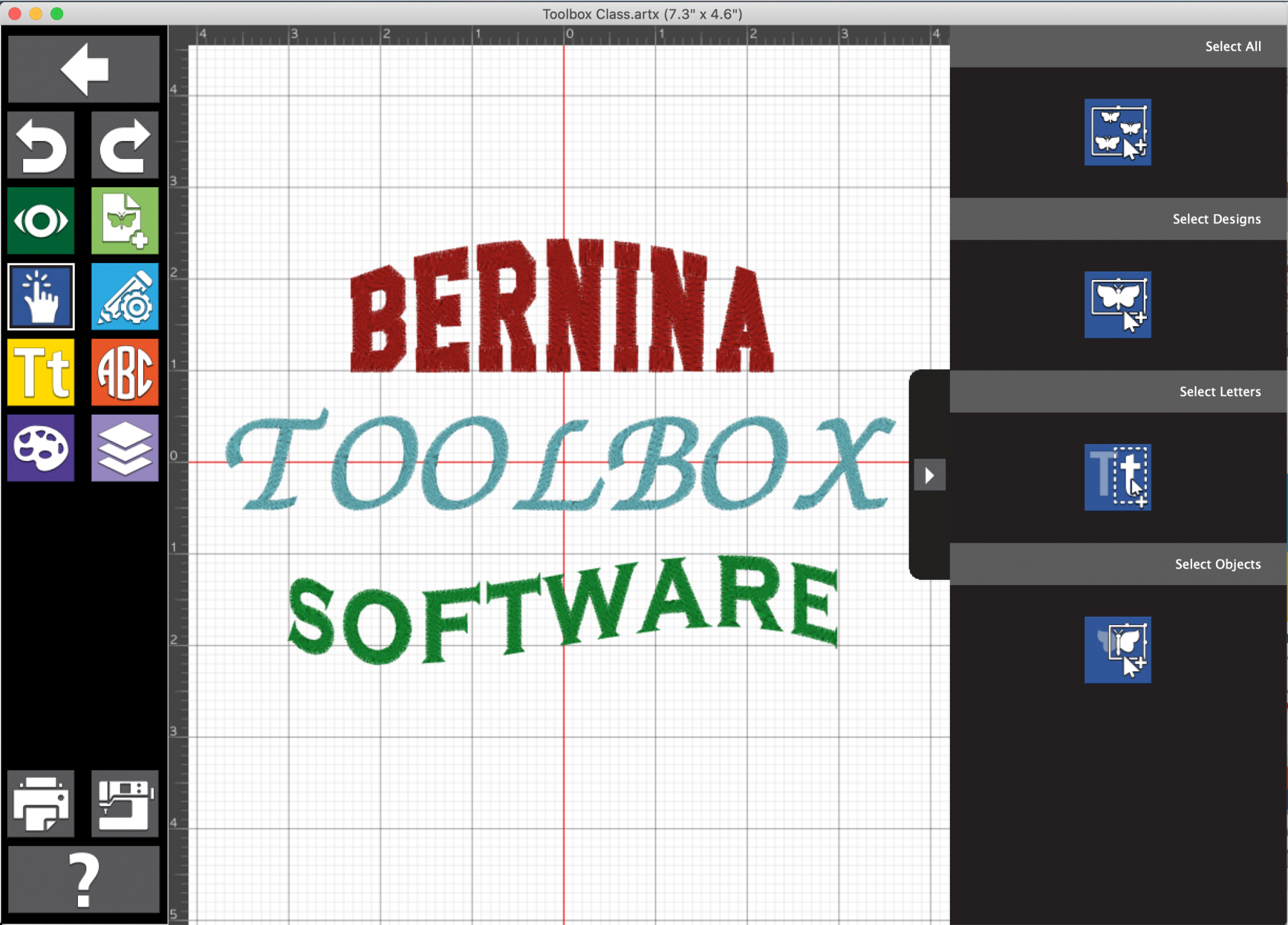The width and height of the screenshot is (1288, 925).
Task: Open the Layers stack panel
Action: point(125,448)
